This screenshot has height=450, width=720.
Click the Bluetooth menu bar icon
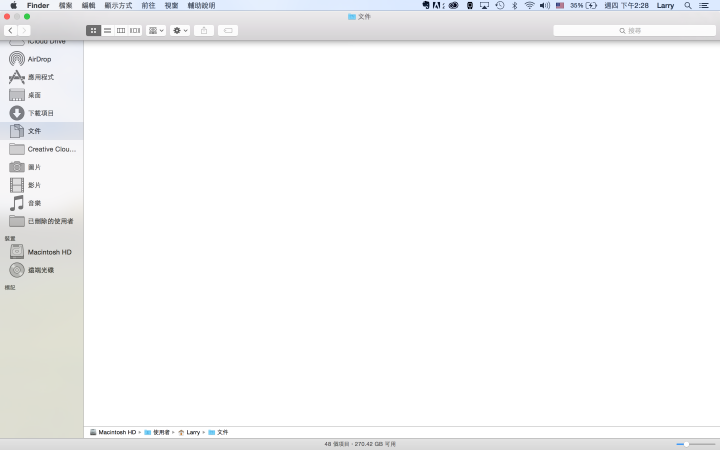(515, 6)
